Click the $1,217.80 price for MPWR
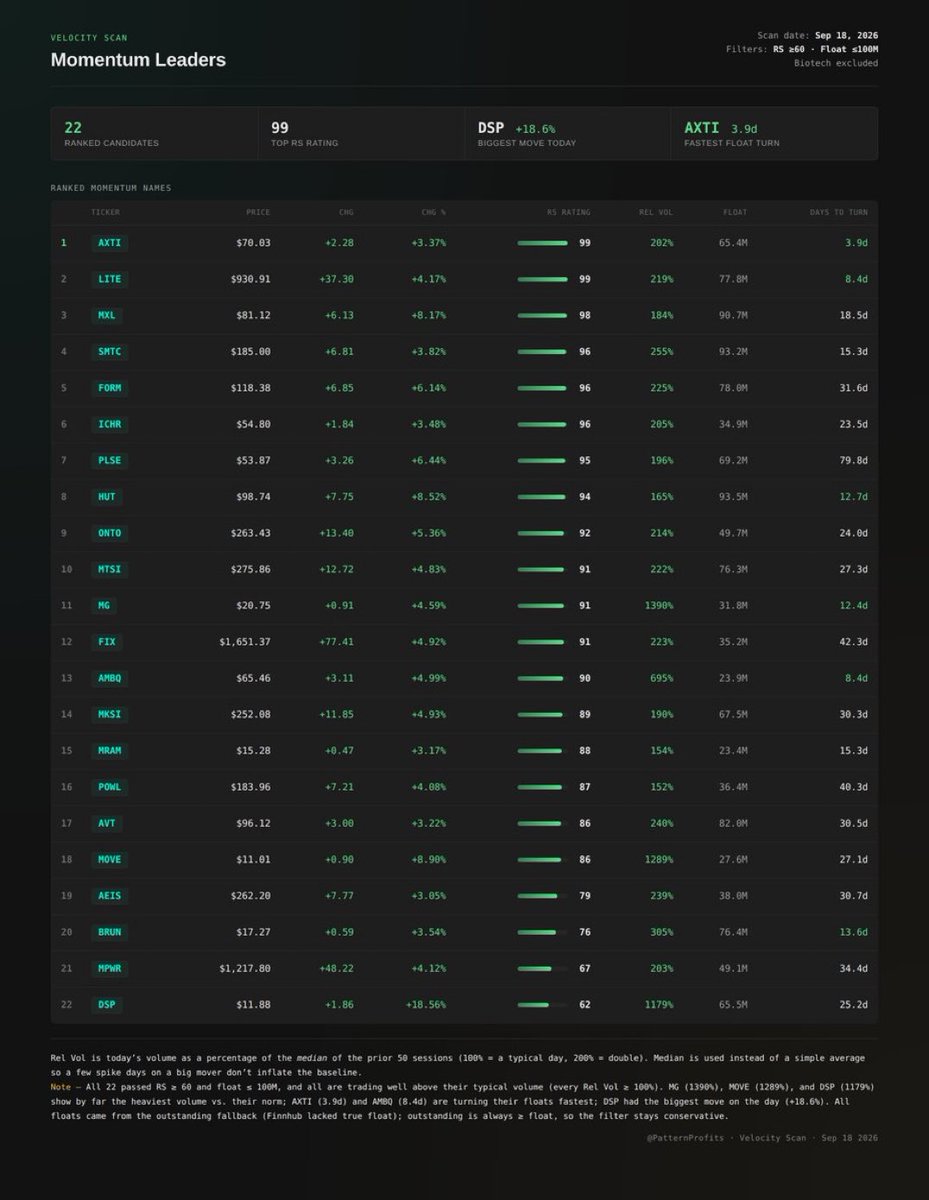The height and width of the screenshot is (1200, 929). (244, 968)
